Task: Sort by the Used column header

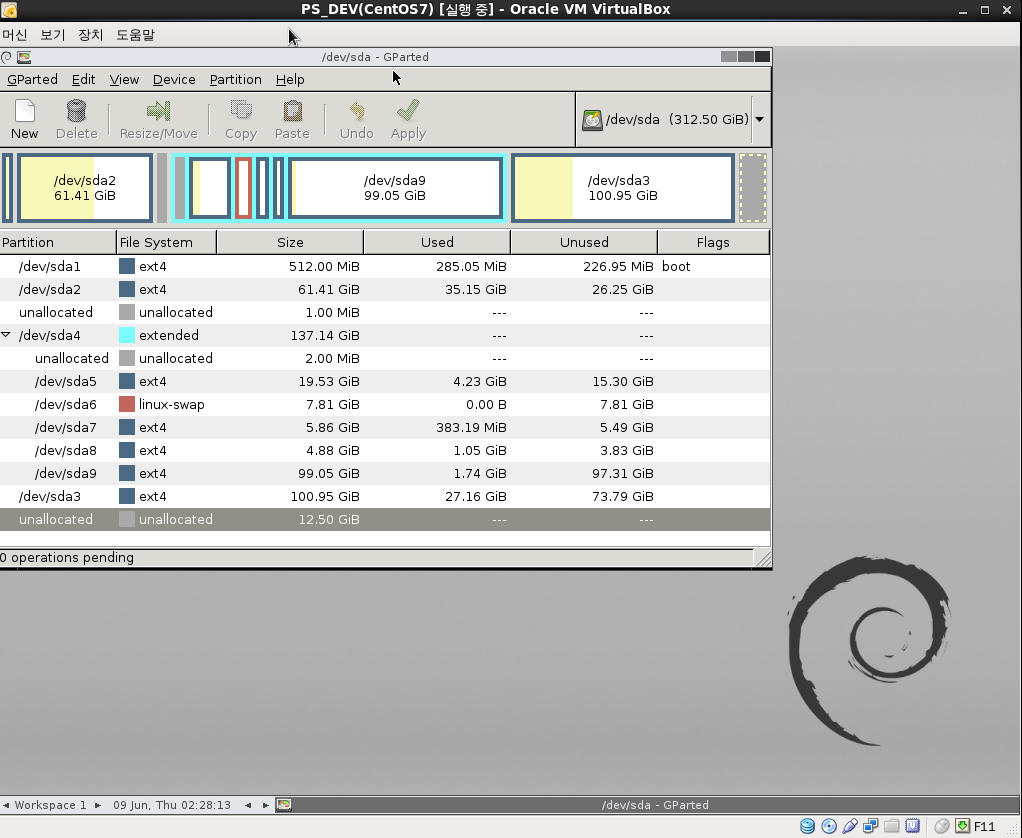Action: coord(437,242)
